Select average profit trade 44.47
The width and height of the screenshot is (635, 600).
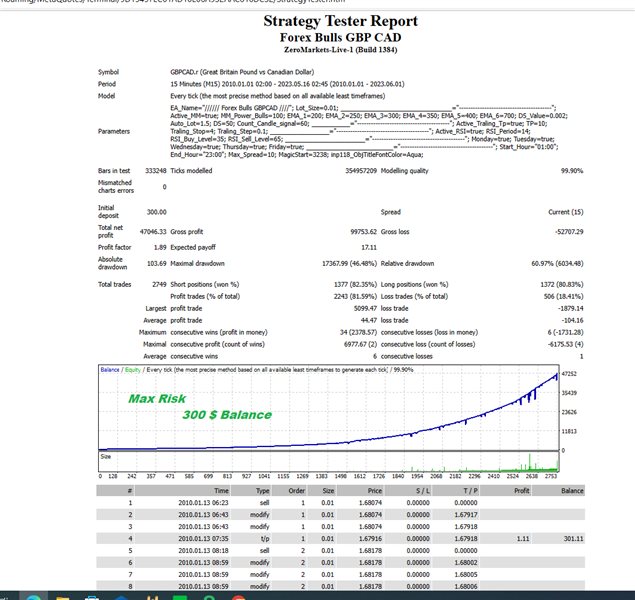click(368, 320)
